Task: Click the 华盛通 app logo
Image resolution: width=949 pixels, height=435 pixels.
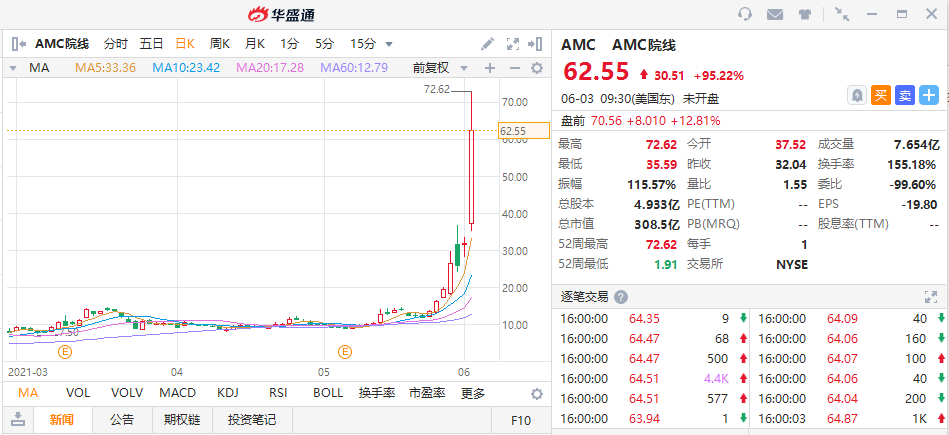Action: coord(281,14)
